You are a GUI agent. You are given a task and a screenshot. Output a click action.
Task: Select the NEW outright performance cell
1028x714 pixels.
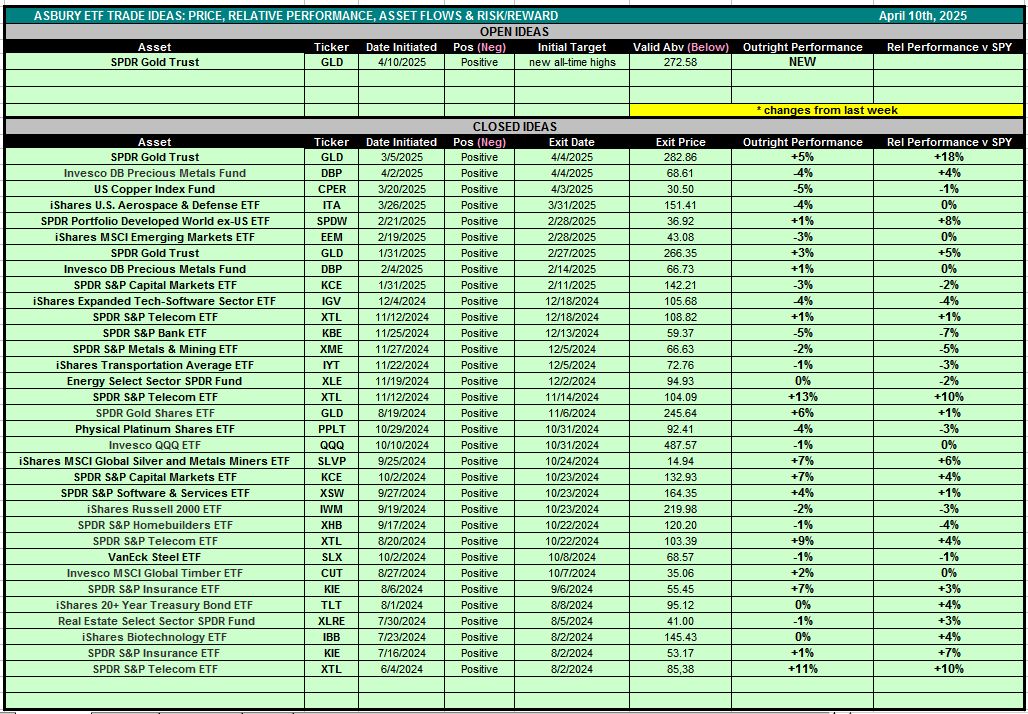point(802,62)
